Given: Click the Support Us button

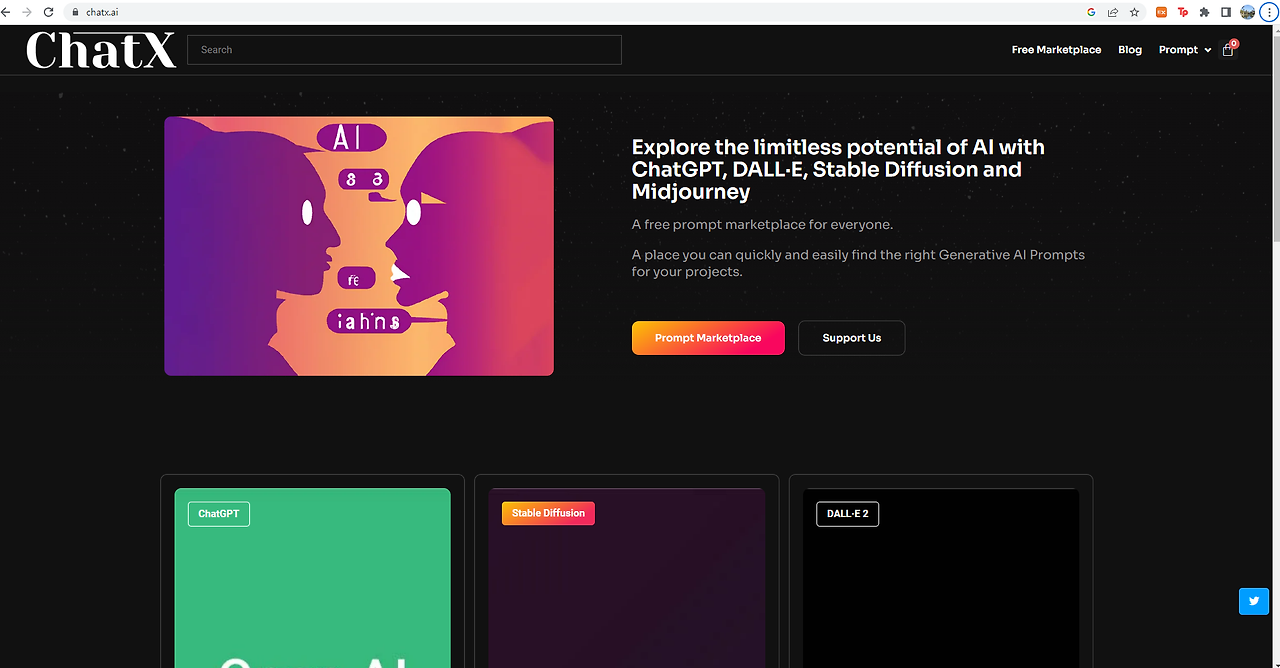Looking at the screenshot, I should [852, 338].
